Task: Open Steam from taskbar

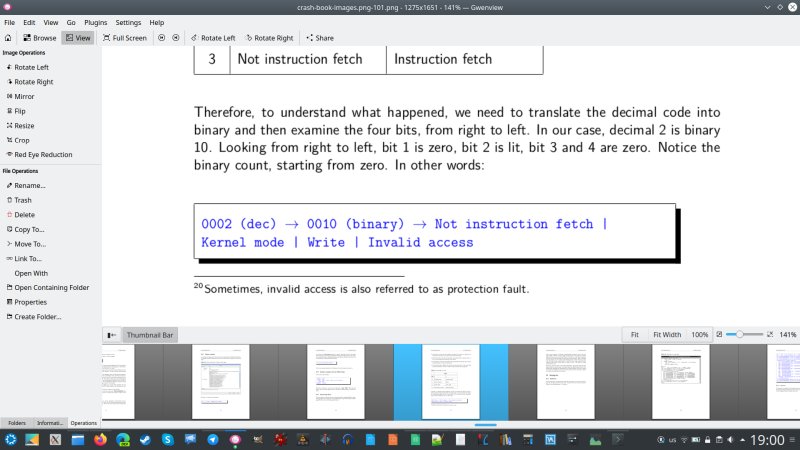Action: [145, 439]
